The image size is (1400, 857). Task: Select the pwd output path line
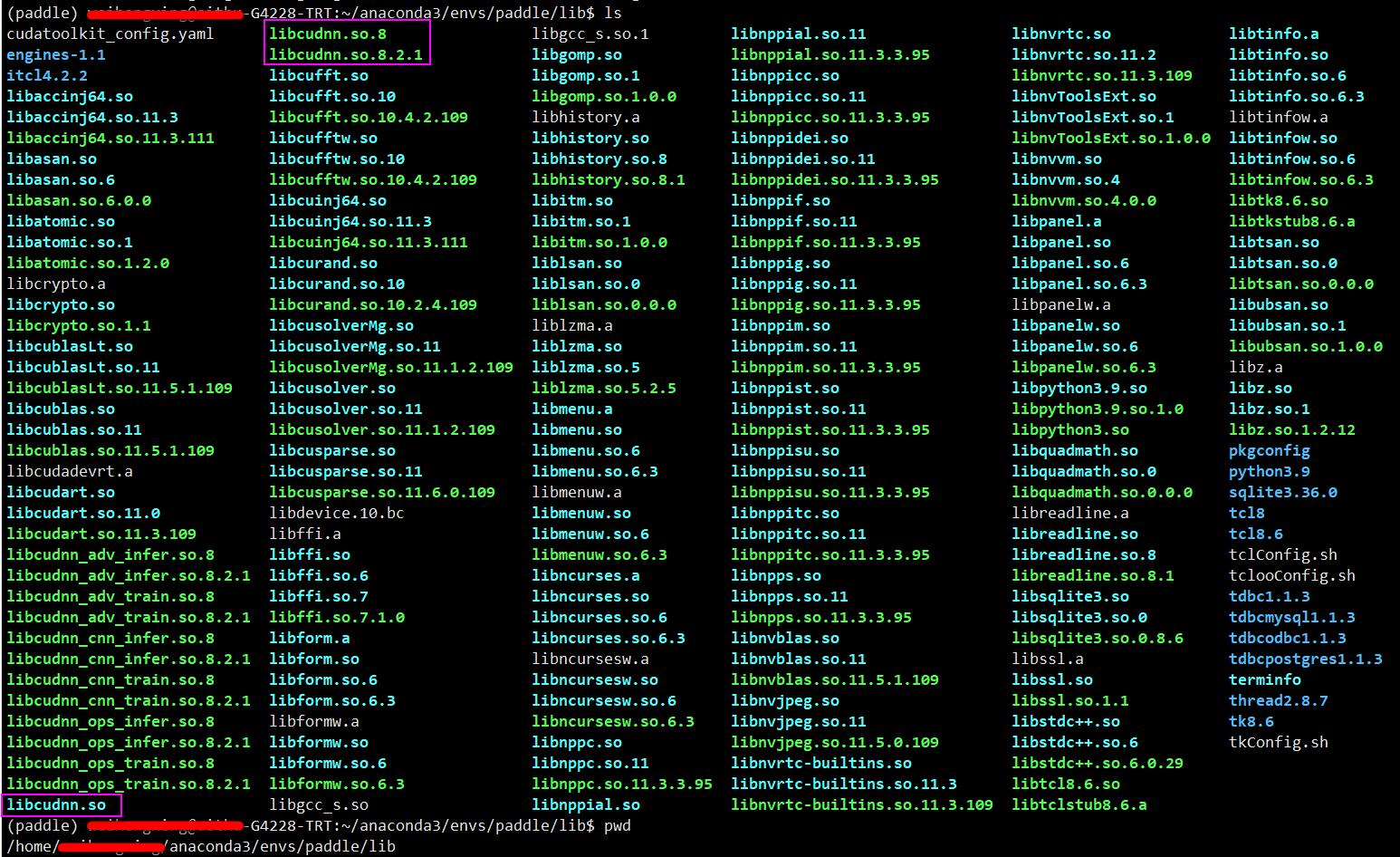click(201, 846)
